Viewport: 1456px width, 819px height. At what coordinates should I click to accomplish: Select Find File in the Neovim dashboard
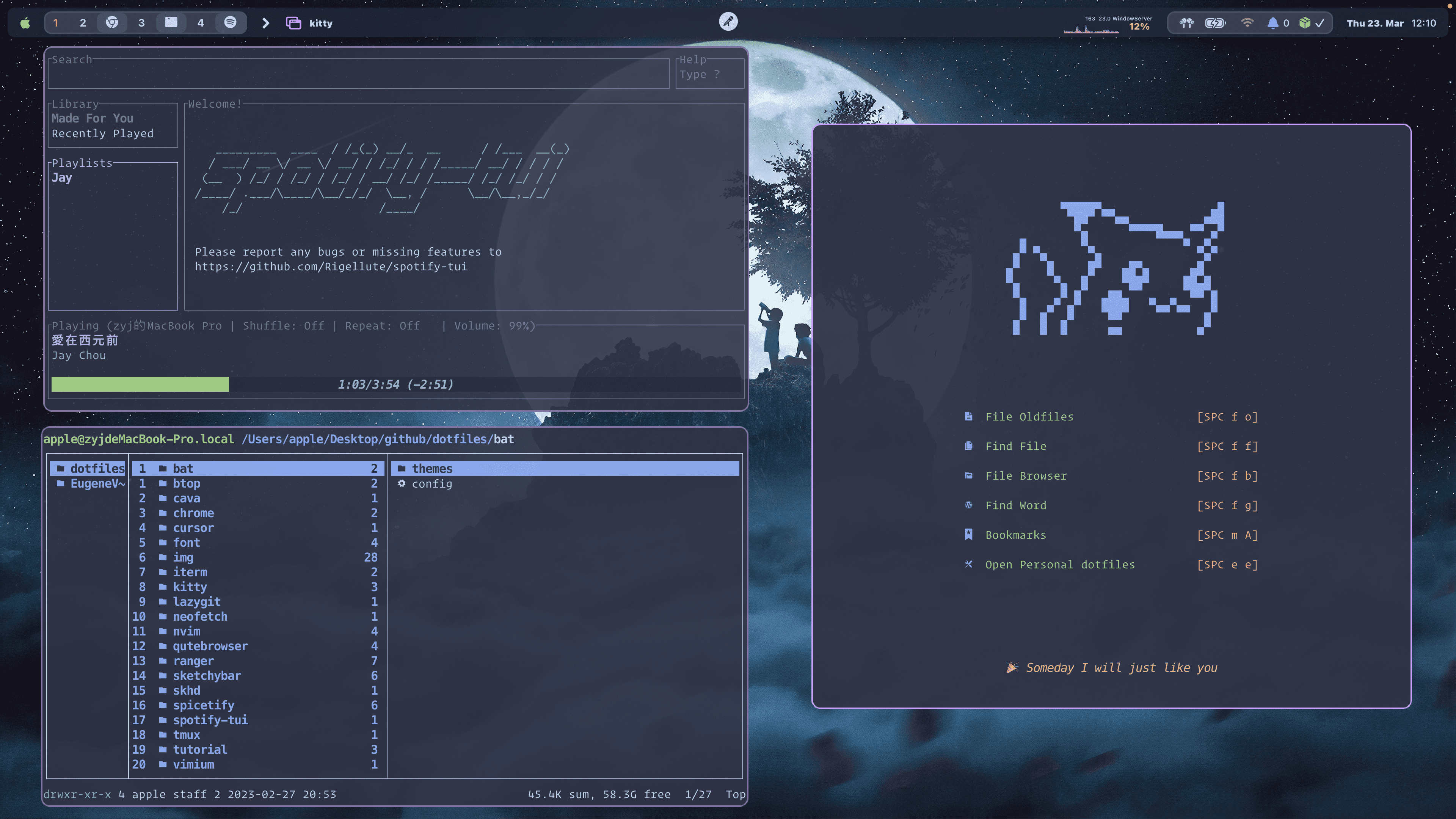1015,446
